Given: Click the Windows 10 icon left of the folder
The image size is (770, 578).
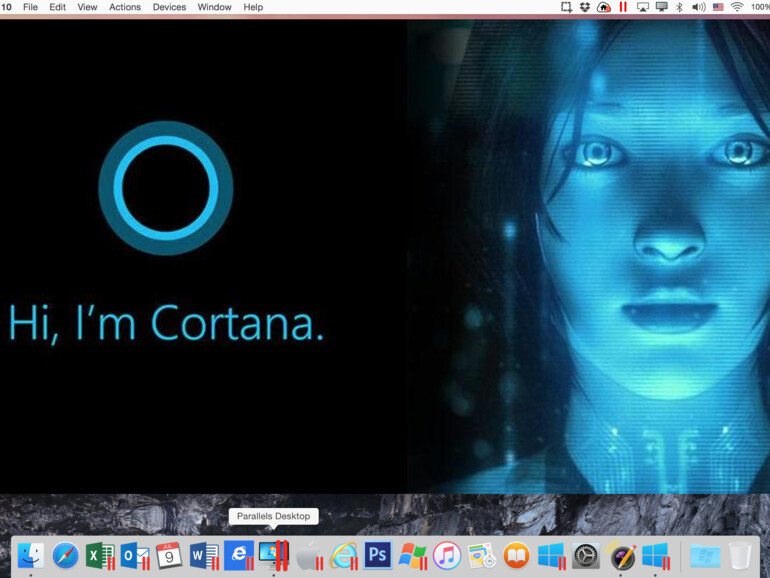Looking at the screenshot, I should (x=656, y=556).
